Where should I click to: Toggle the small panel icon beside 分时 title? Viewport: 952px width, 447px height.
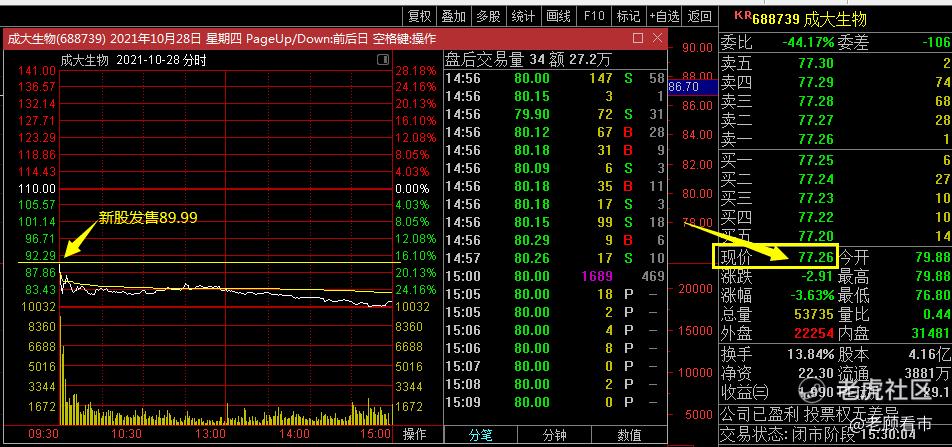[x=382, y=60]
